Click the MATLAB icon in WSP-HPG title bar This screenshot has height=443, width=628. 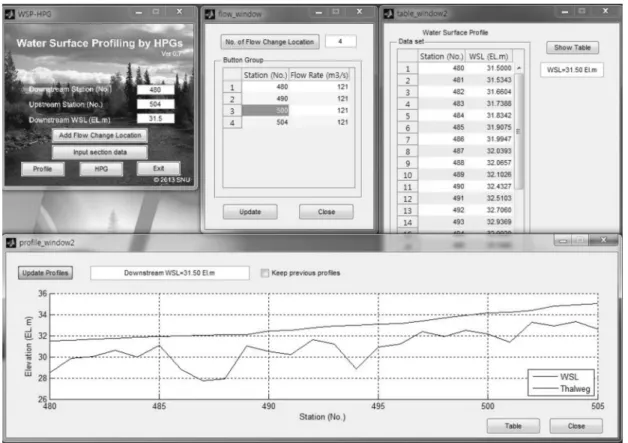tap(10, 14)
